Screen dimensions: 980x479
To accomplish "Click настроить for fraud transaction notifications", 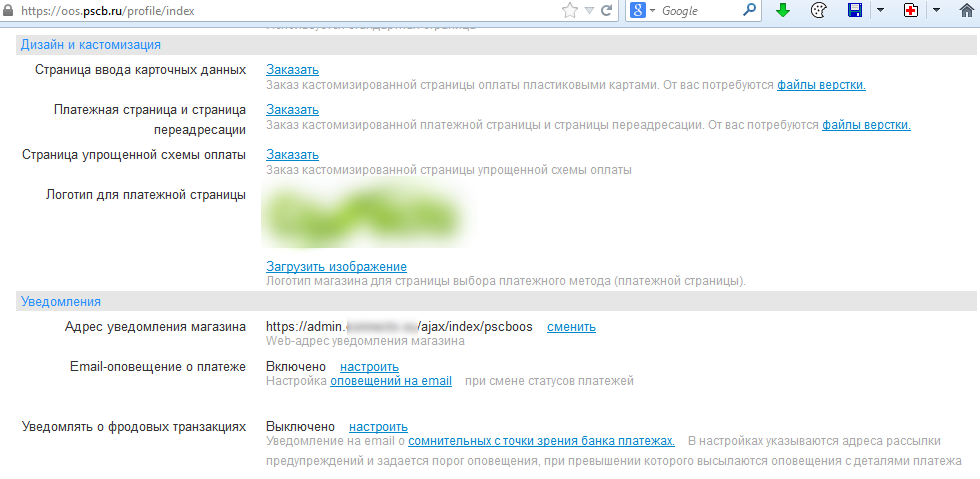I will (x=378, y=426).
